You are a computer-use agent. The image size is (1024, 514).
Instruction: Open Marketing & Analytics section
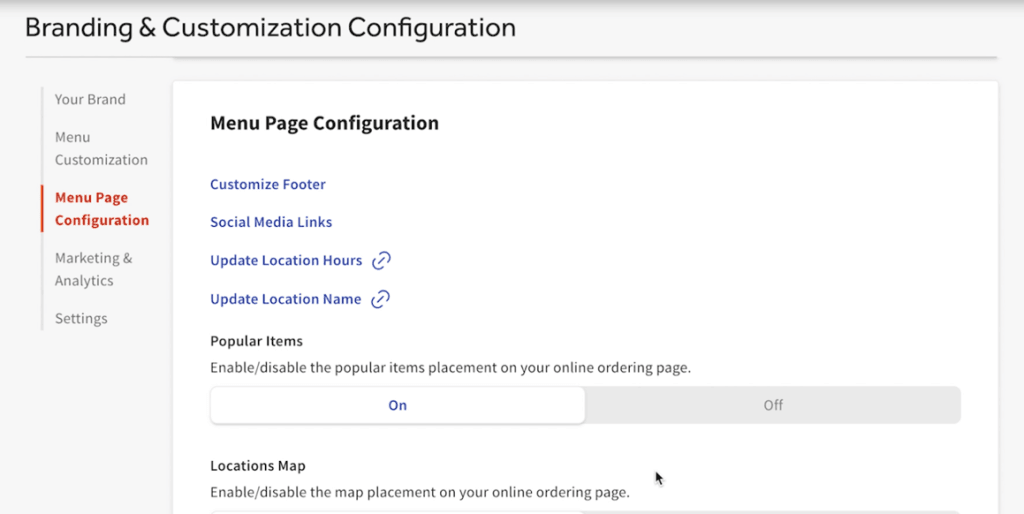coord(93,269)
